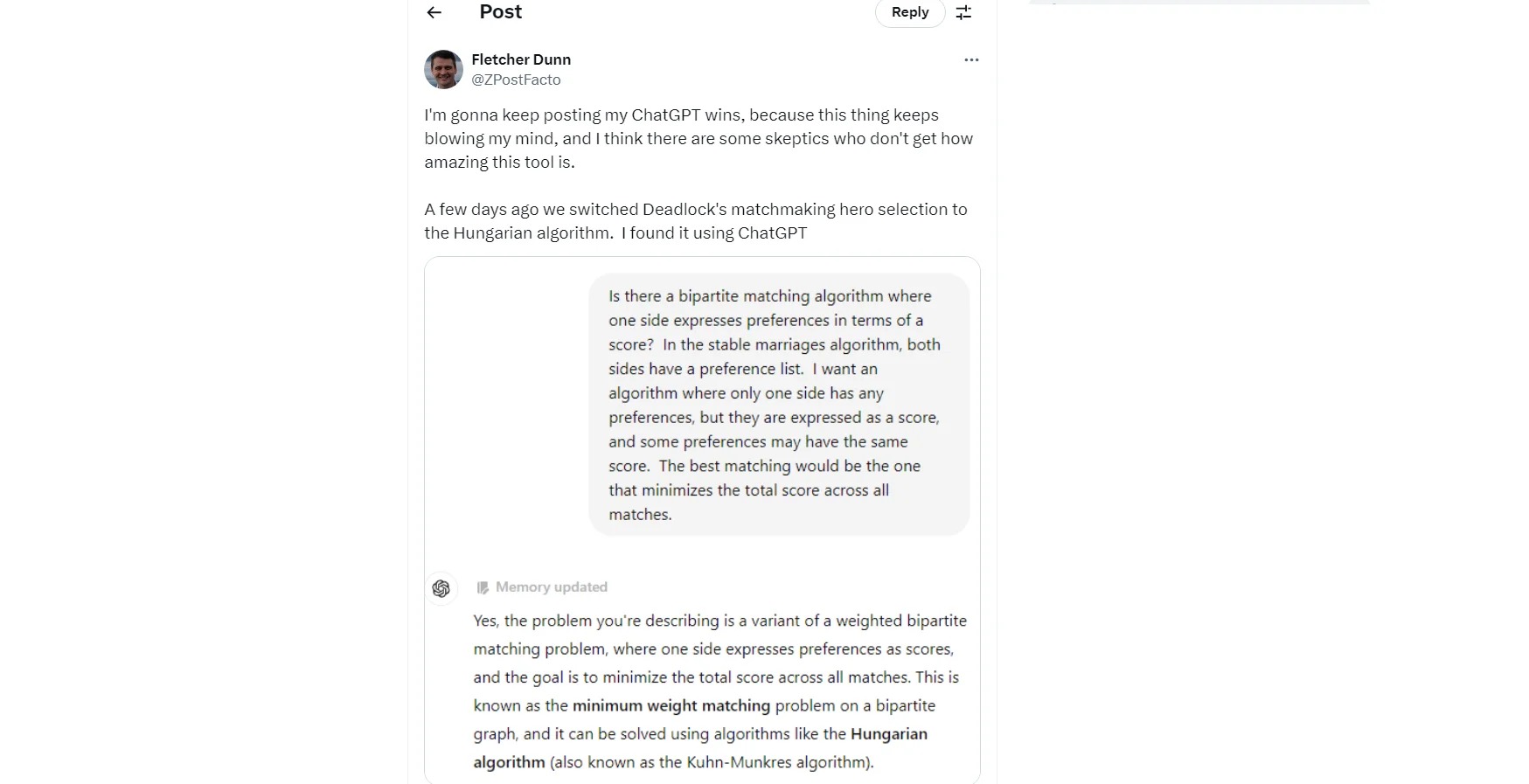Screen dimensions: 1529x784
Task: Click the bold "minimum weight matching" phrase
Action: (x=671, y=705)
